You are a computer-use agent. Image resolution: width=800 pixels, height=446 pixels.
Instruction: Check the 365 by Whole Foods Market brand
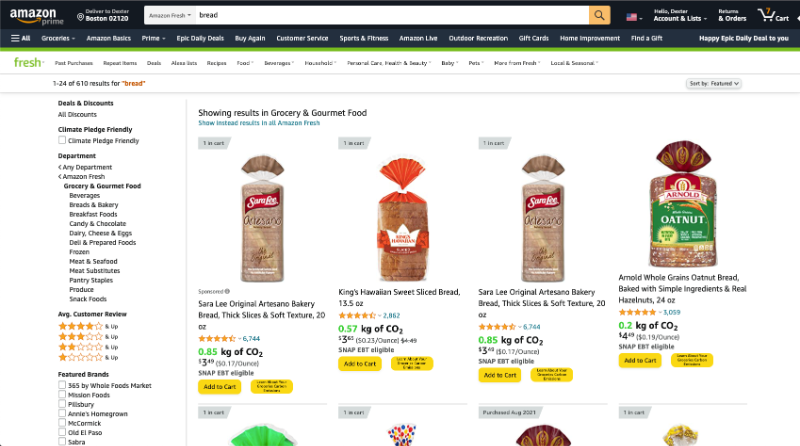(62, 385)
